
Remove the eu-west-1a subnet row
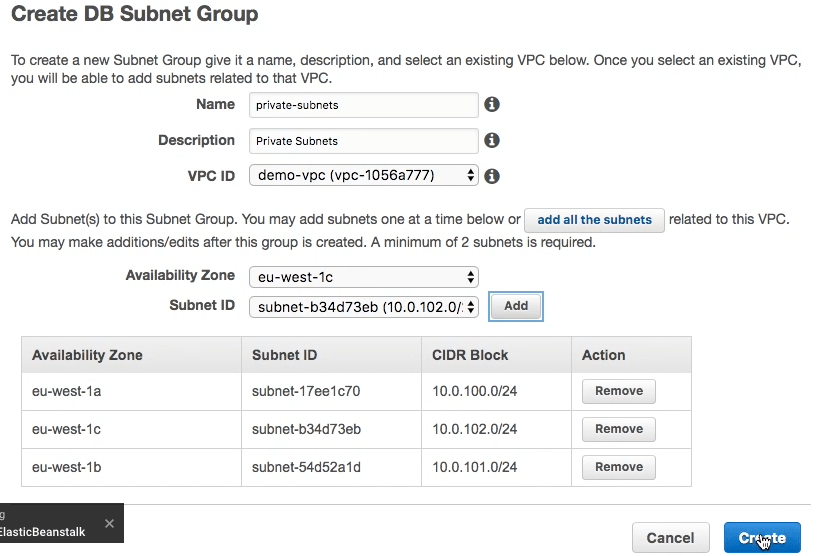coord(618,391)
